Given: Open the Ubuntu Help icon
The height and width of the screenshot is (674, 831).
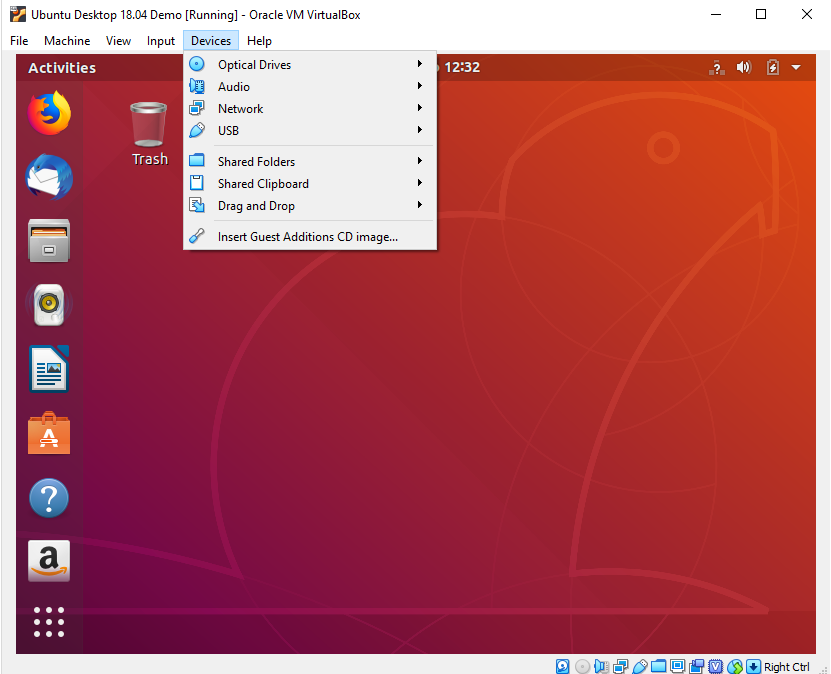Looking at the screenshot, I should pos(49,498).
